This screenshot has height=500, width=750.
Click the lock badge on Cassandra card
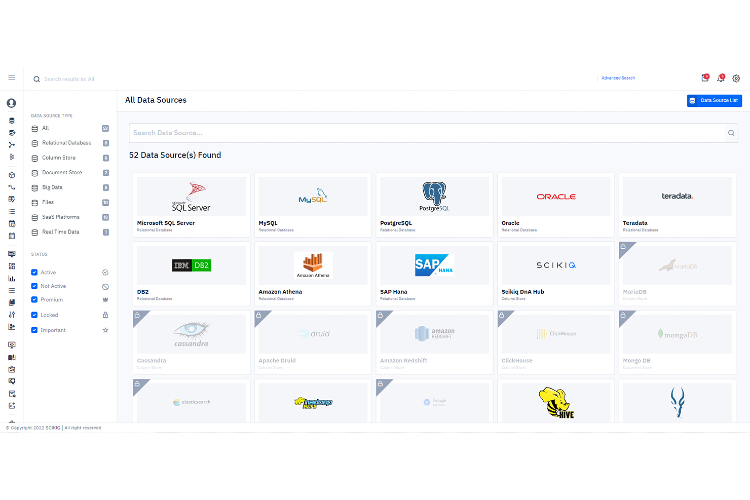pos(138,316)
